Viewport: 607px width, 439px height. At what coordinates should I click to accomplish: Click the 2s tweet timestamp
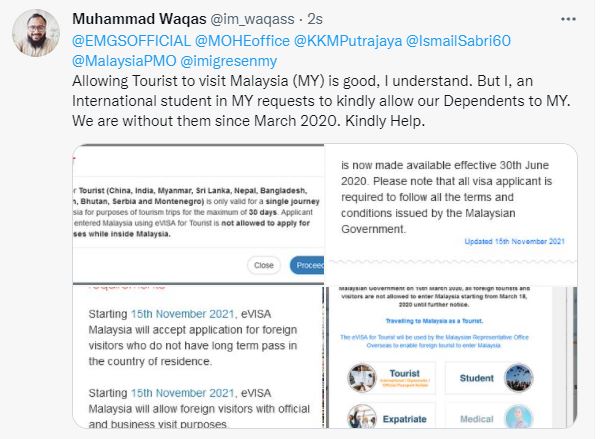pyautogui.click(x=315, y=19)
